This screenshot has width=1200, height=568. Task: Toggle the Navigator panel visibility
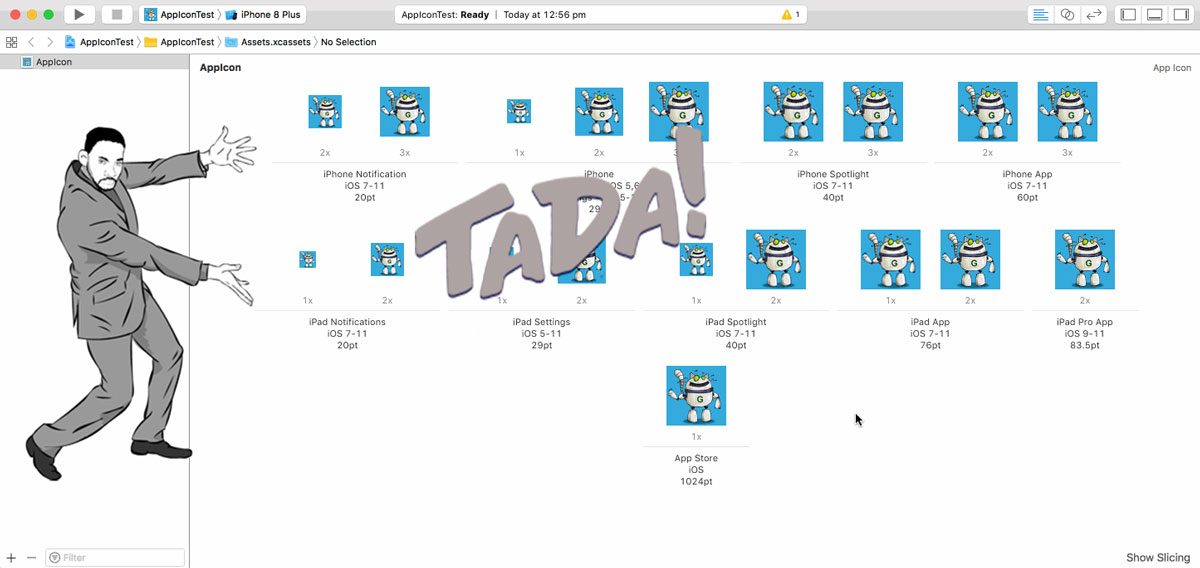[1129, 15]
